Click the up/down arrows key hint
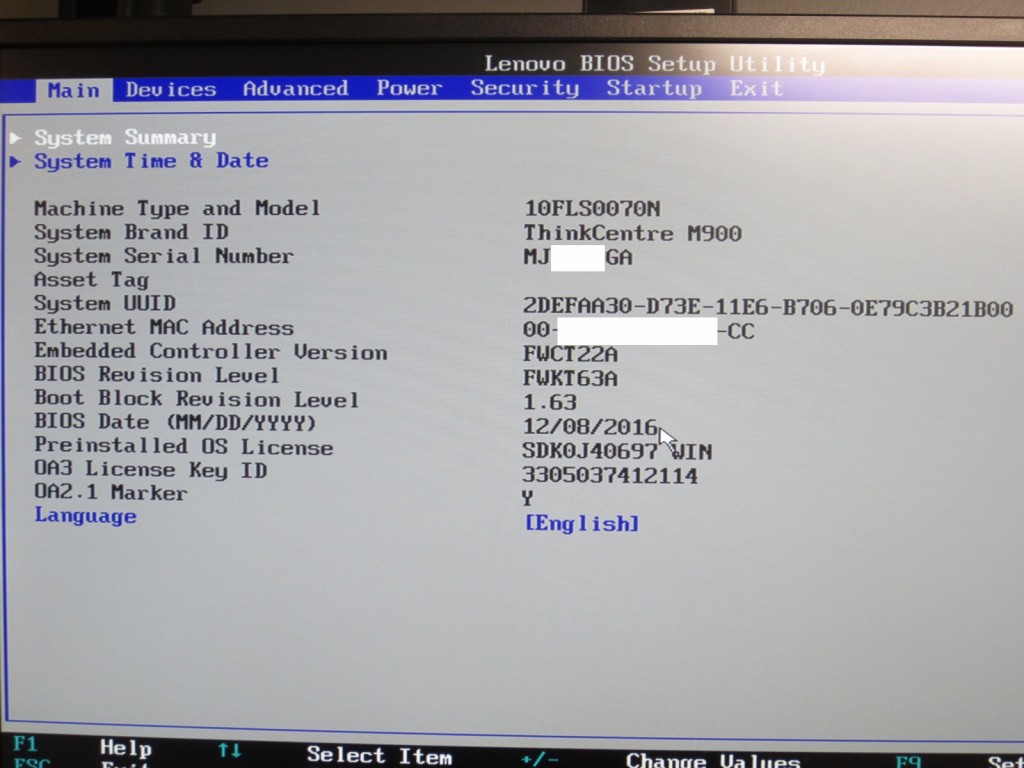The width and height of the screenshot is (1024, 768). click(229, 749)
